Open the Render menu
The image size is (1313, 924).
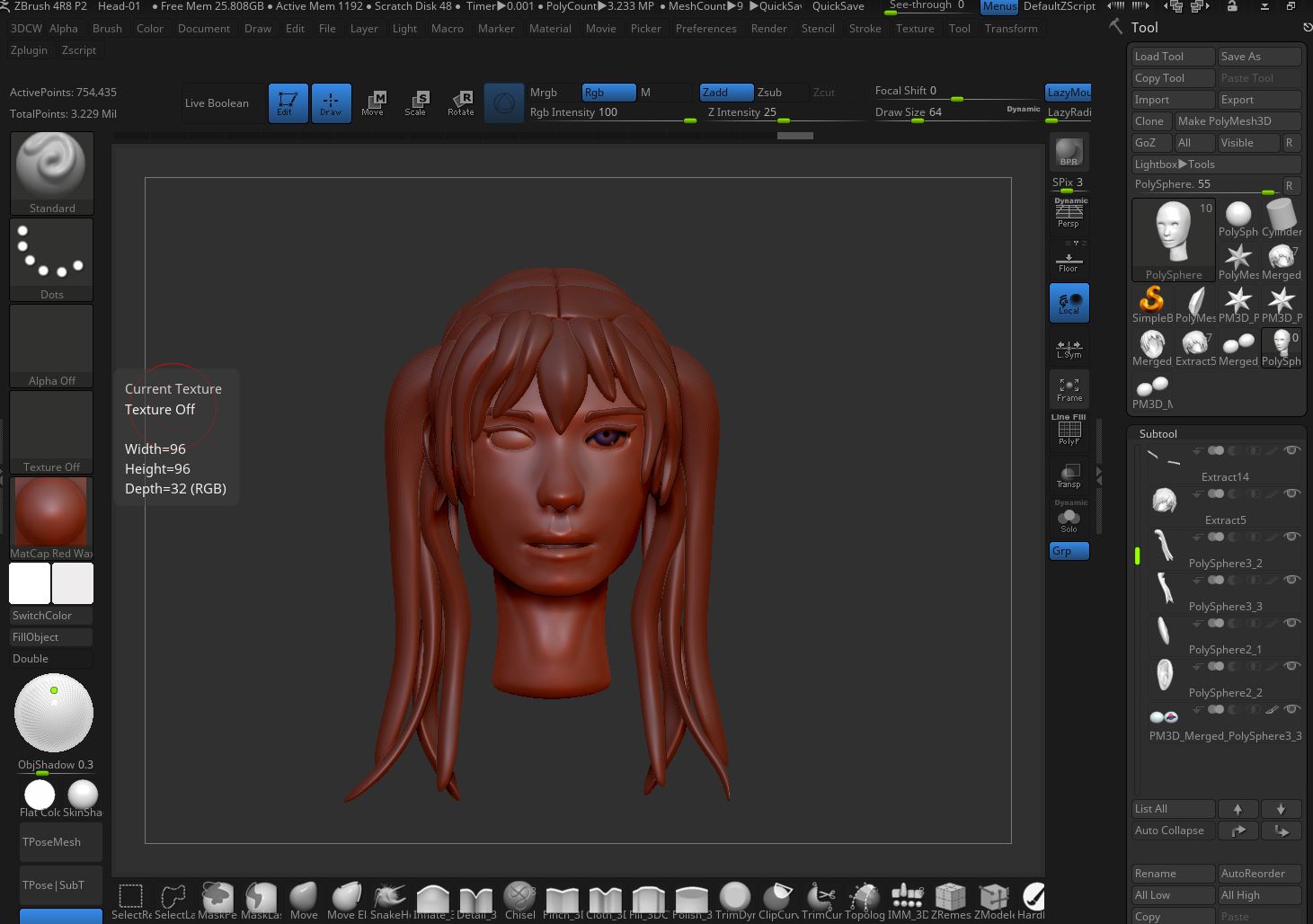click(768, 28)
